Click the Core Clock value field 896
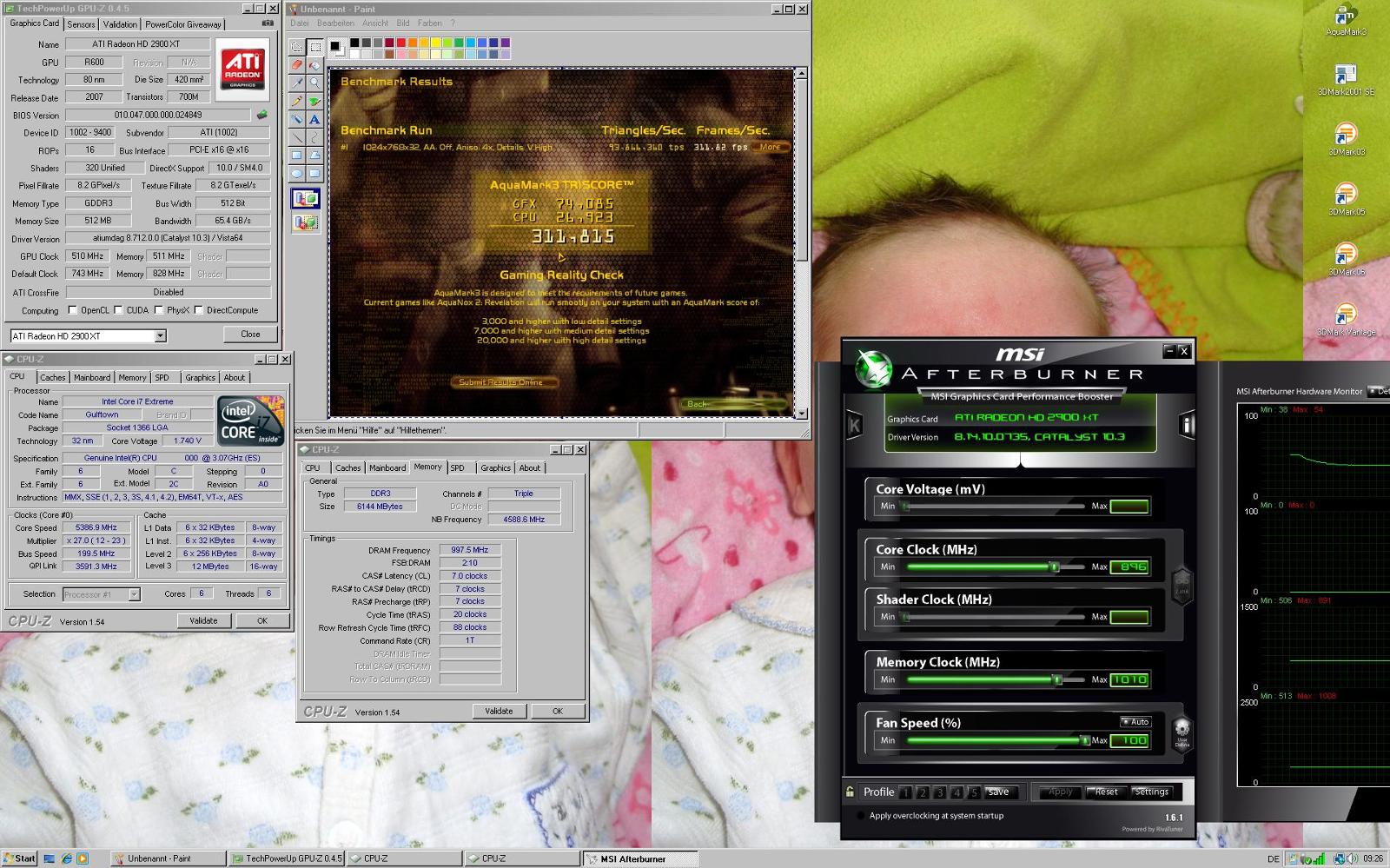This screenshot has width=1390, height=868. [x=1129, y=567]
